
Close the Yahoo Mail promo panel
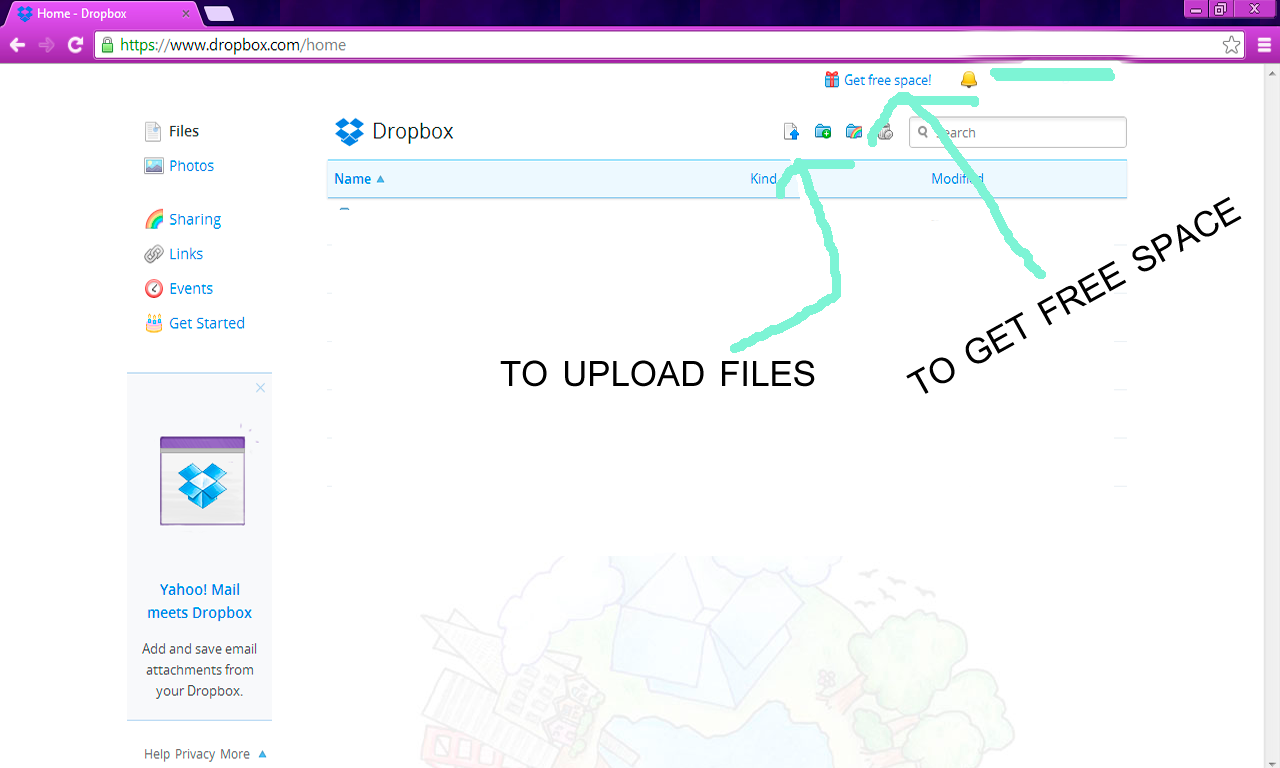[x=260, y=387]
